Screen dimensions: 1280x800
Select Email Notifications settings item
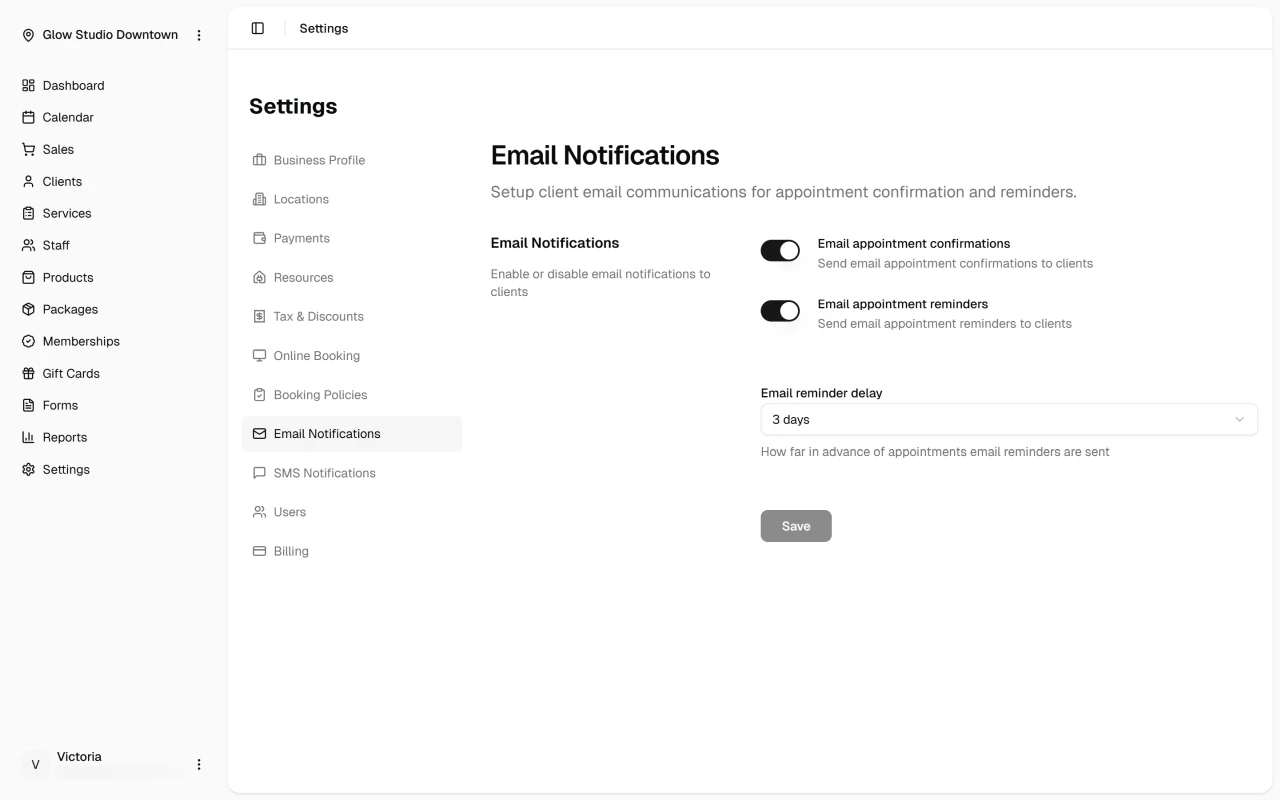(352, 433)
